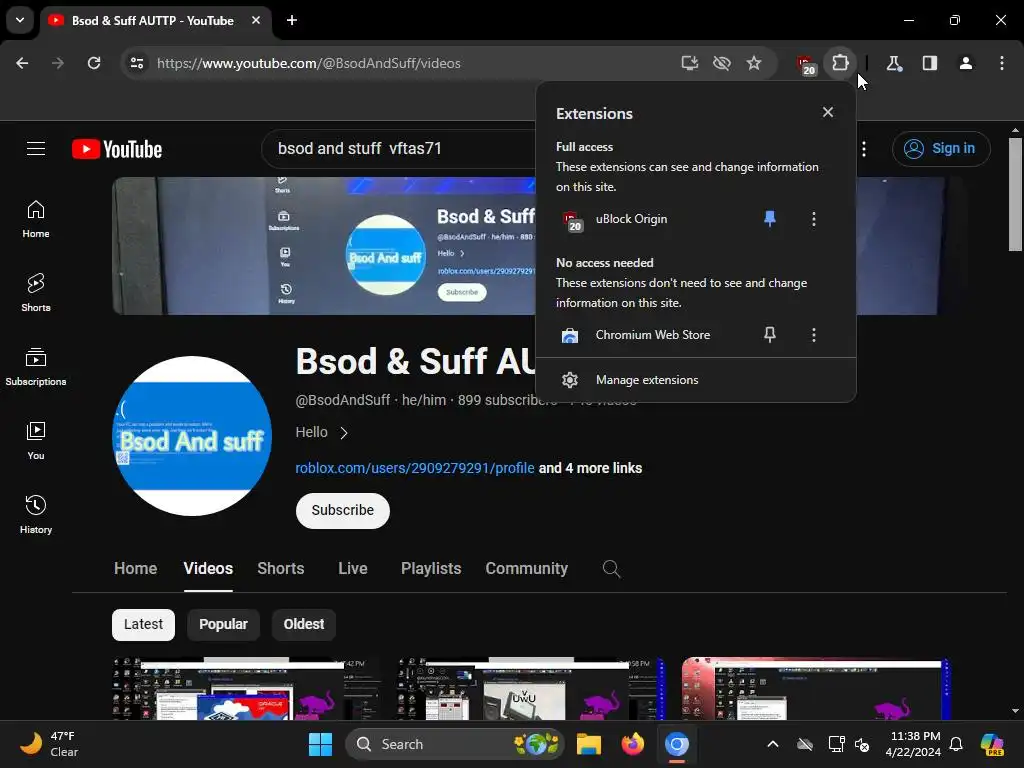
Task: Go to Home in YouTube sidebar
Action: pyautogui.click(x=36, y=219)
